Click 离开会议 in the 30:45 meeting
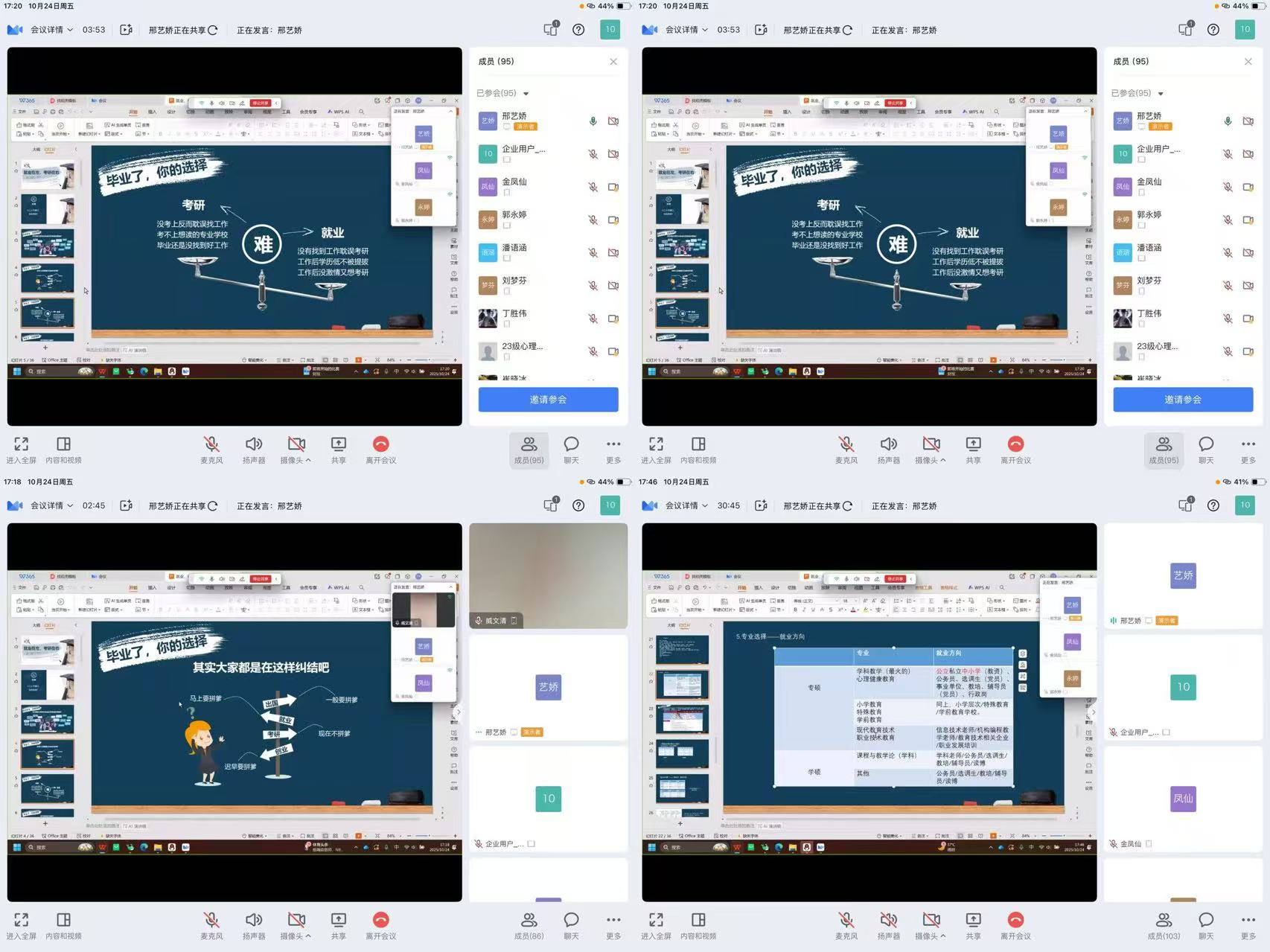The height and width of the screenshot is (952, 1270). point(1015,925)
